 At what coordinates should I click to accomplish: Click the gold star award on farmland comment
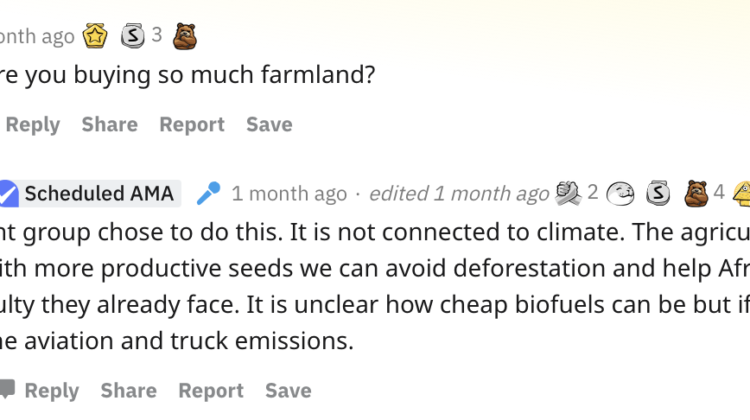(x=95, y=37)
